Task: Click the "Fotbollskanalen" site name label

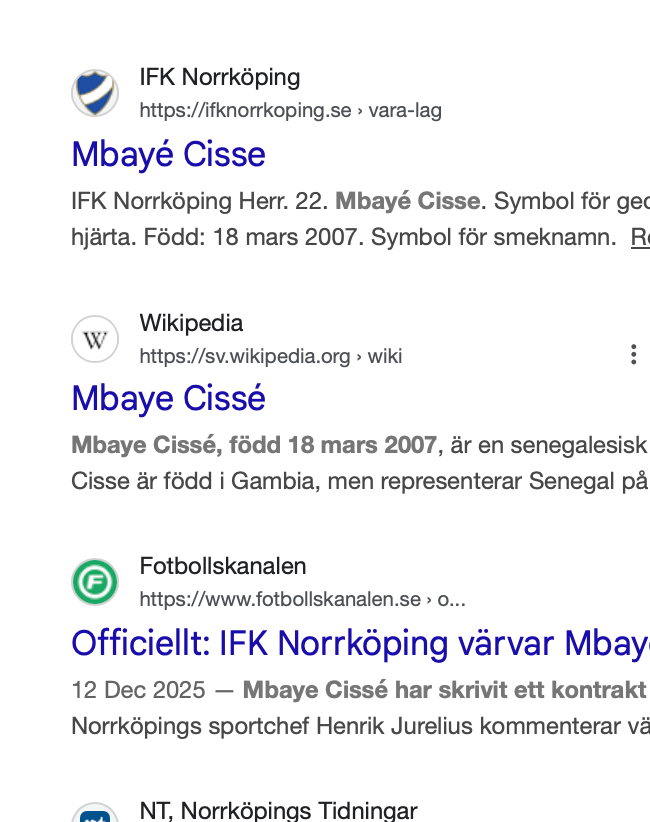Action: 222,567
